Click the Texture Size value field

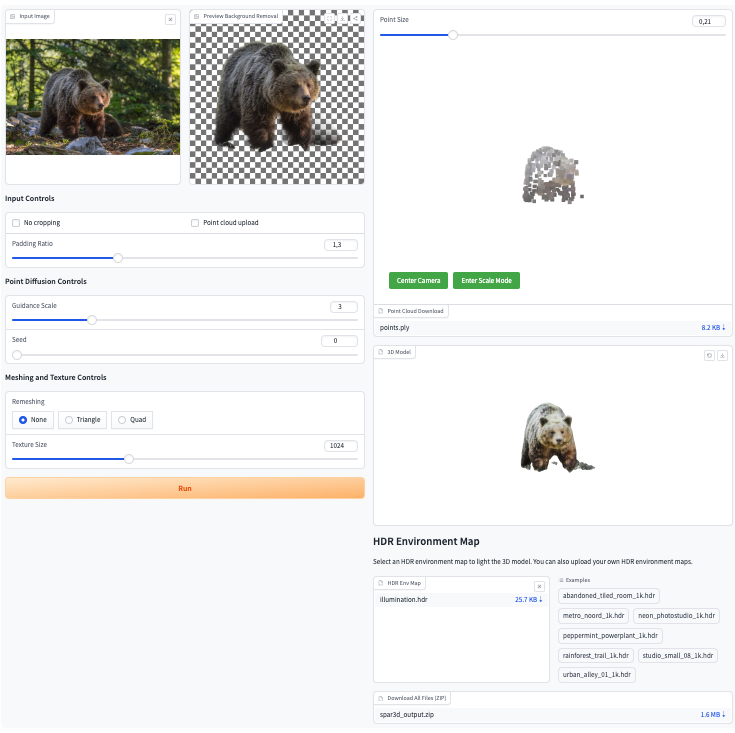tap(340, 446)
